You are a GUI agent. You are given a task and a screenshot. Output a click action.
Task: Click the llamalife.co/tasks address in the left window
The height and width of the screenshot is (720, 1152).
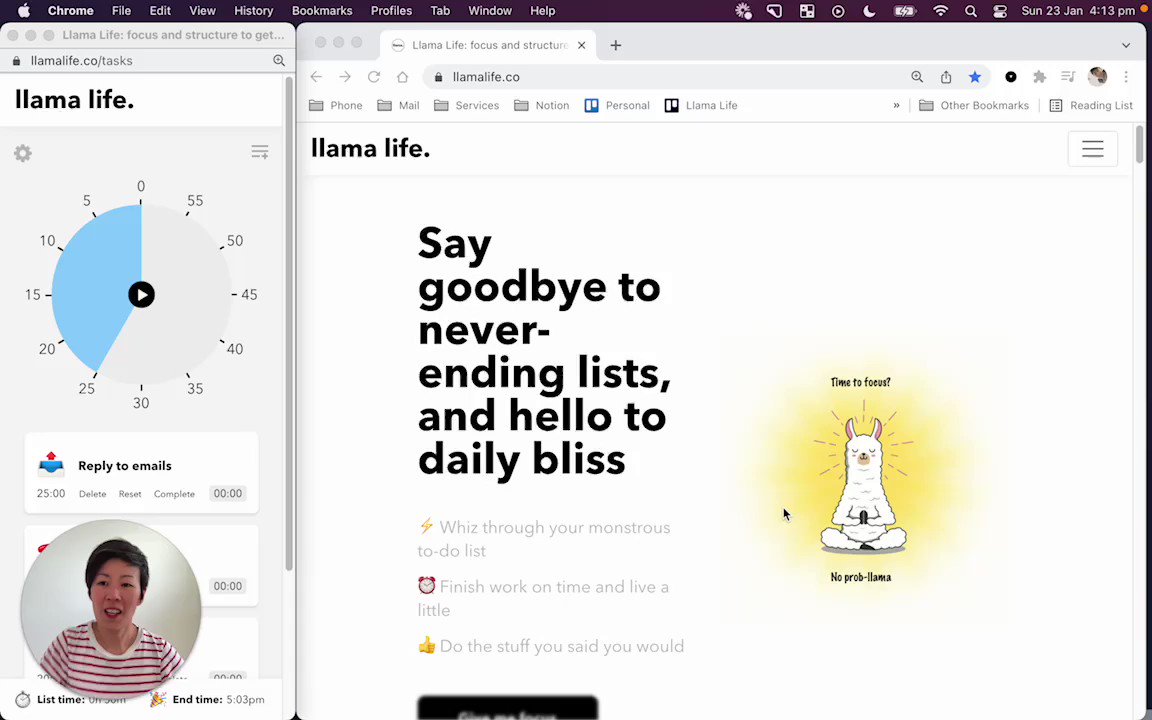click(82, 61)
